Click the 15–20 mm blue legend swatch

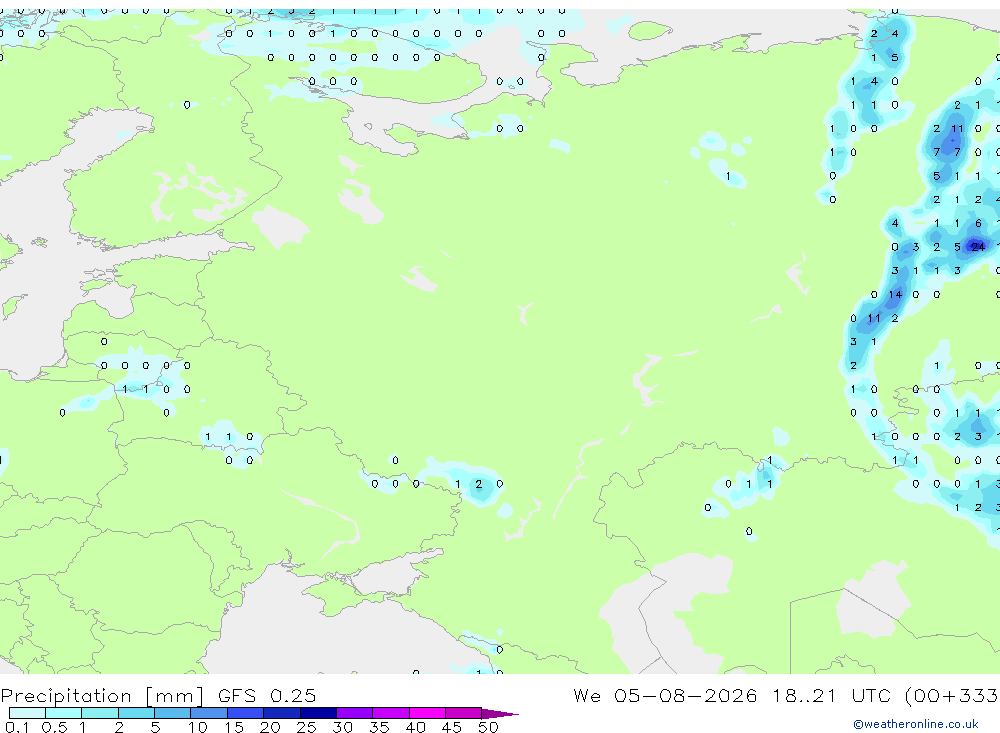pos(246,713)
